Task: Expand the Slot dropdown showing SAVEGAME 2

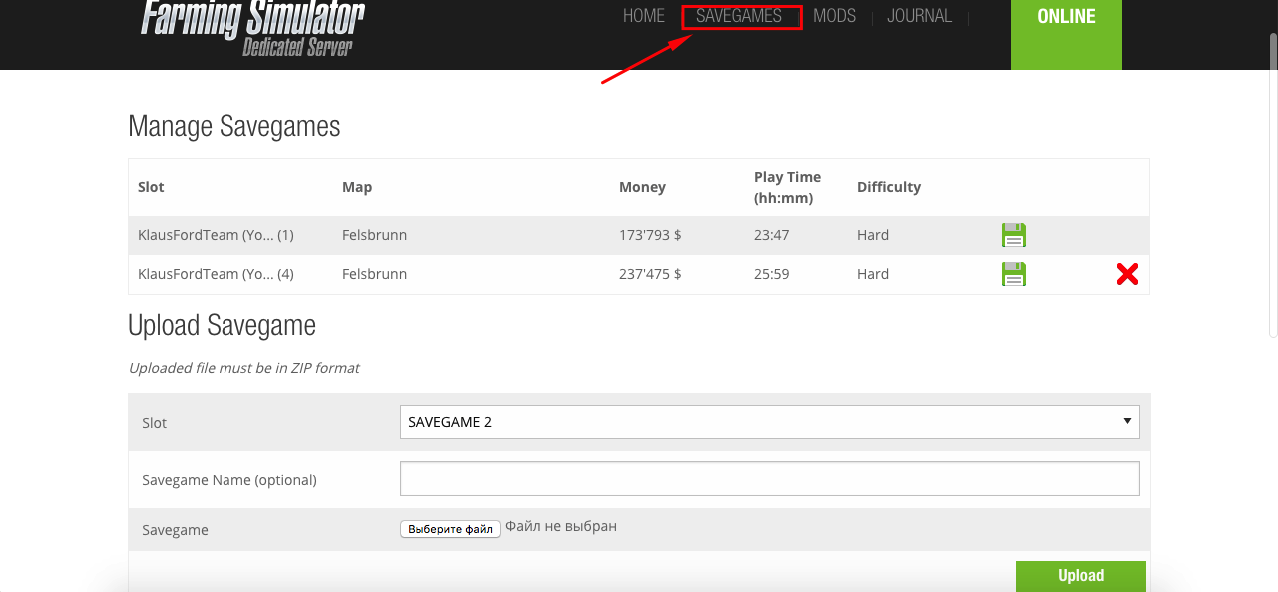Action: click(x=768, y=422)
